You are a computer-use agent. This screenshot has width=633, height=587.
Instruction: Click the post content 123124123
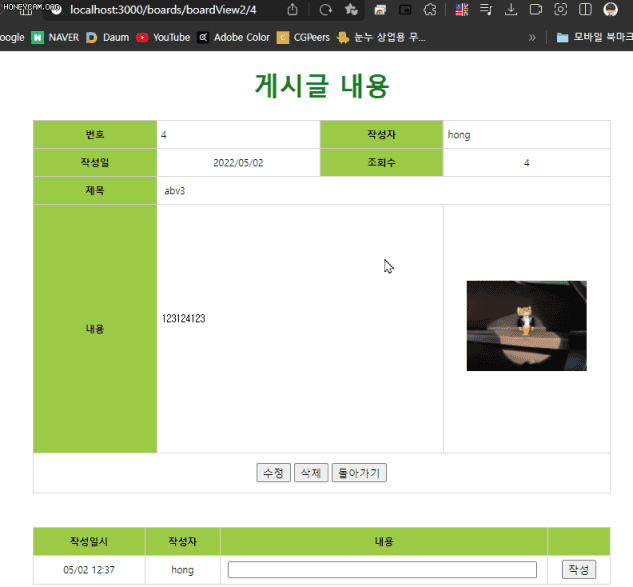[x=184, y=319]
